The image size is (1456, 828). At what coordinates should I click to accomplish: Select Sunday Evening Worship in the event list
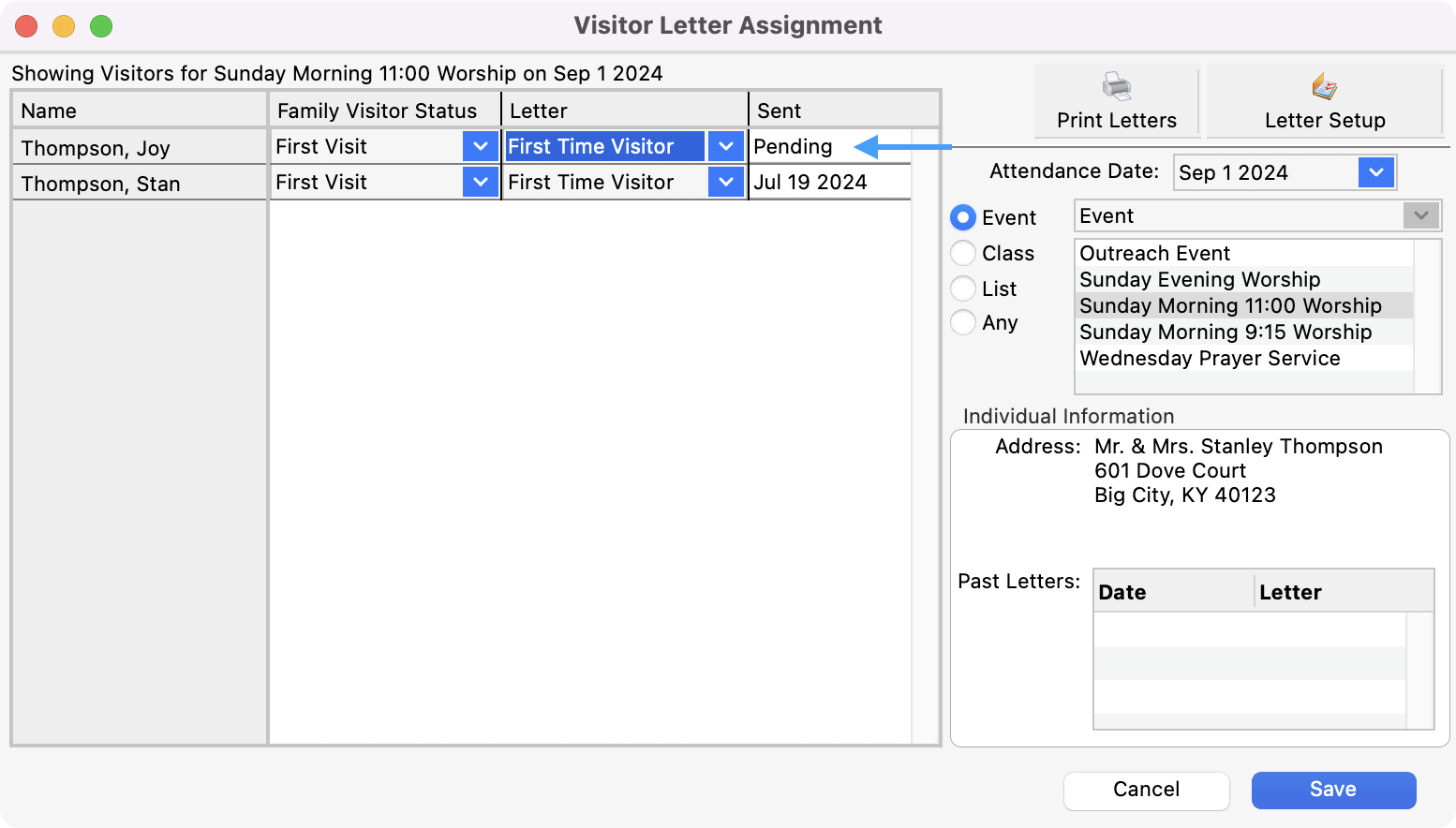click(x=1199, y=280)
